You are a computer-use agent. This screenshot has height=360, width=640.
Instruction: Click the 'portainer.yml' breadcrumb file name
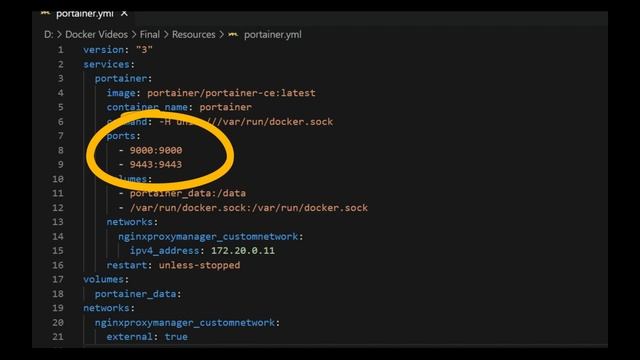[273, 35]
